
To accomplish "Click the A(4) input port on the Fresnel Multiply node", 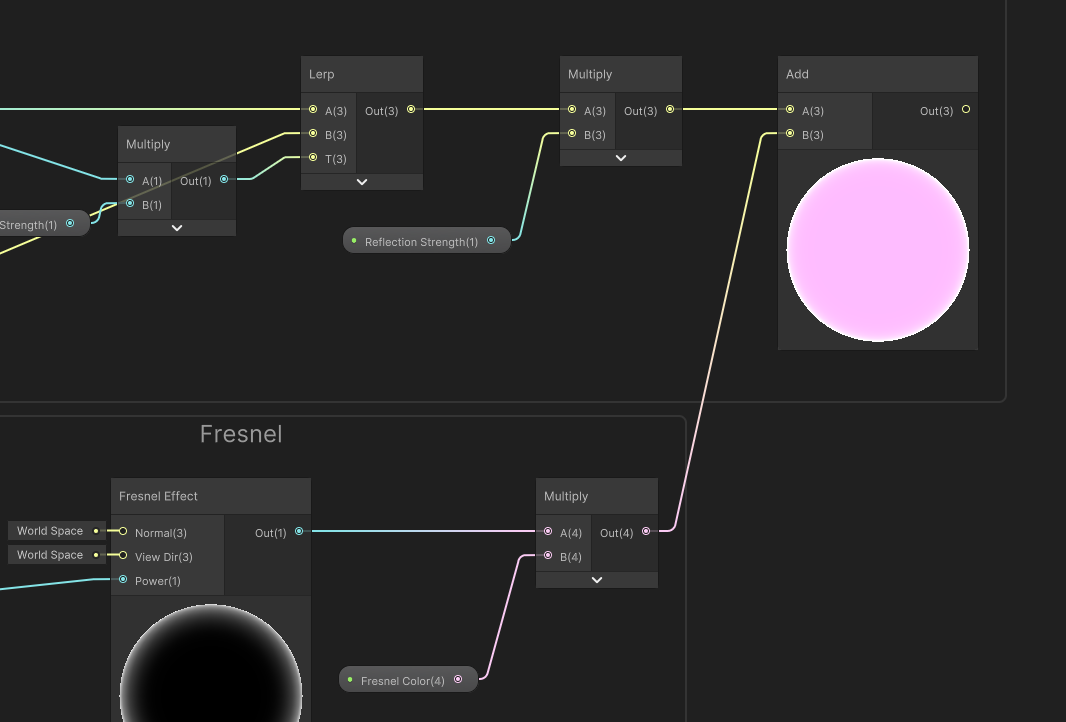I will pos(547,532).
